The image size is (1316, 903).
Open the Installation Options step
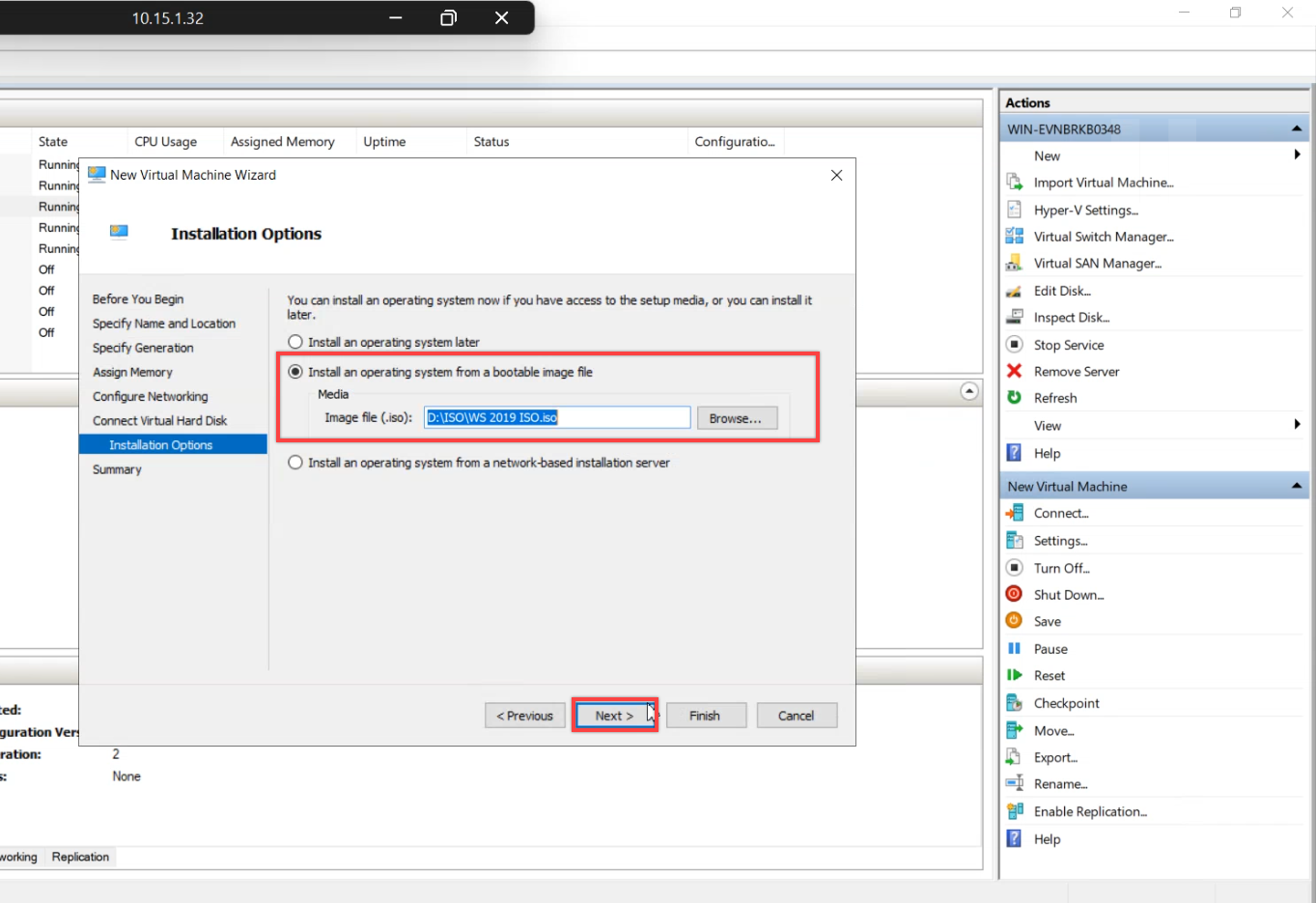tap(173, 444)
